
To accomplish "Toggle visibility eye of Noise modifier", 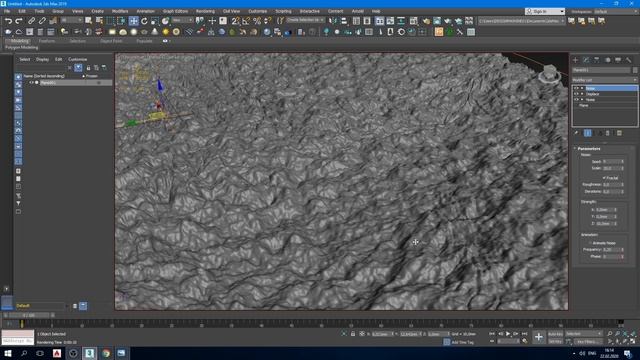I will click(576, 88).
